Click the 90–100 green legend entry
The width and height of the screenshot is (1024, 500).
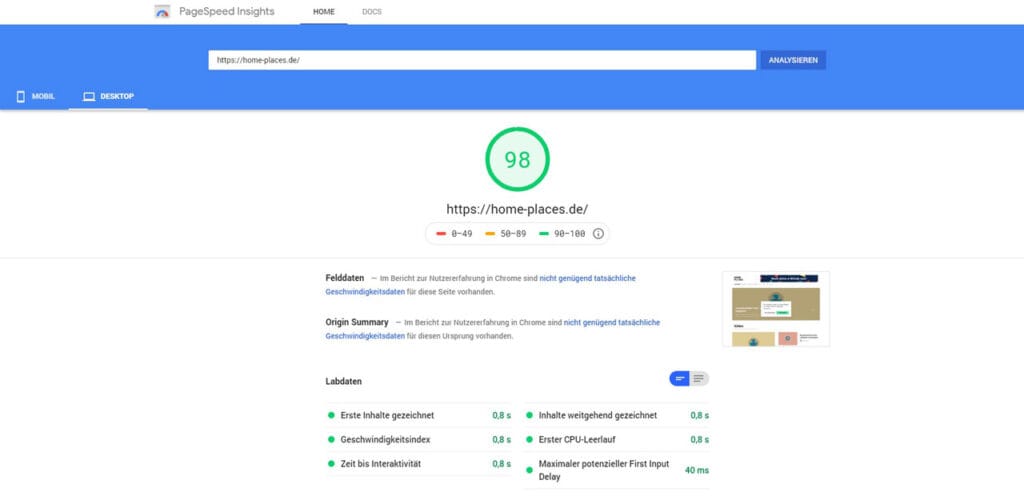click(562, 234)
